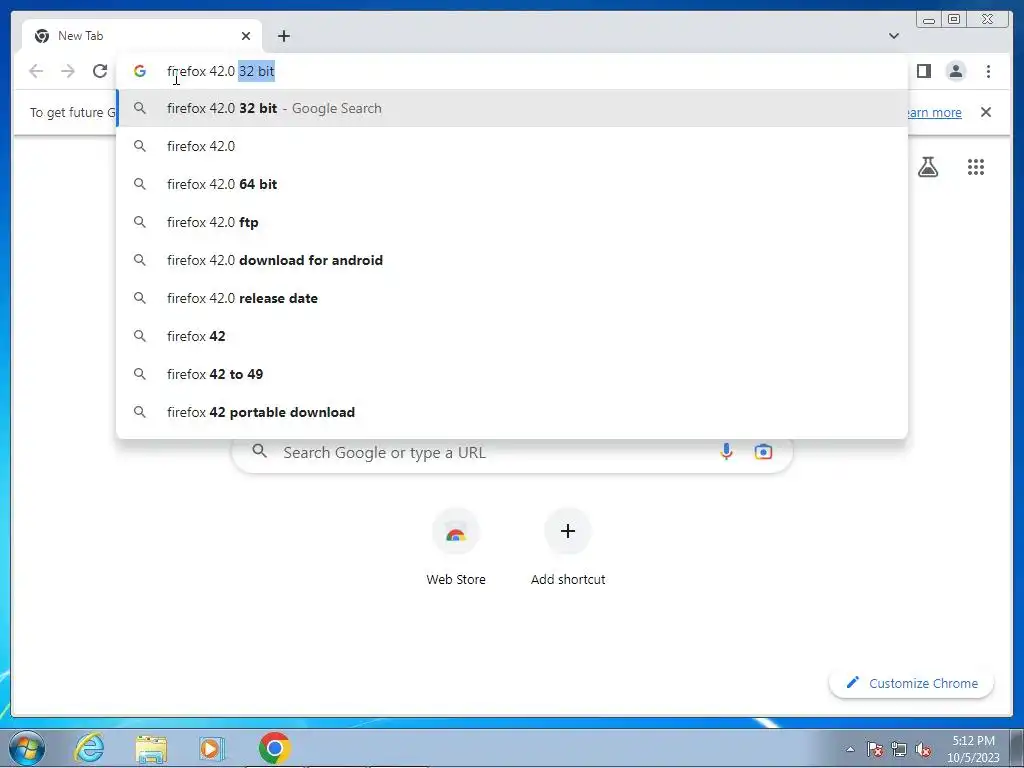Pick 'firefox 42.0 release date' suggestion
The width and height of the screenshot is (1024, 768).
click(x=512, y=298)
